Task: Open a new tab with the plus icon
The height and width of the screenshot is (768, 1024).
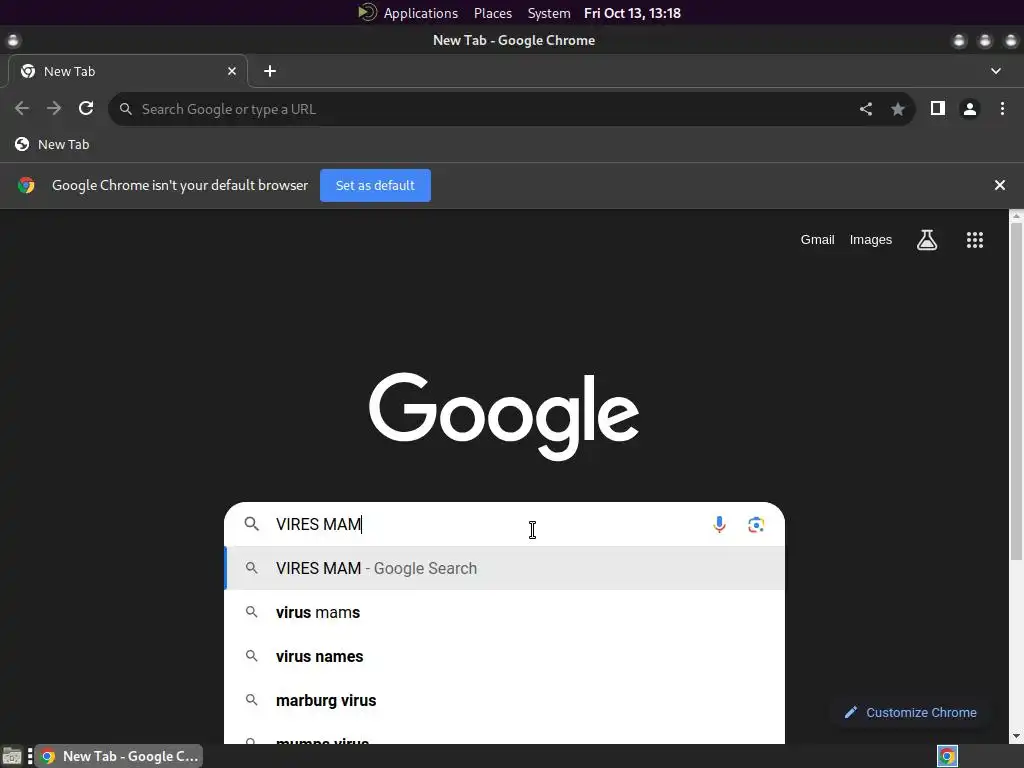Action: [x=270, y=71]
